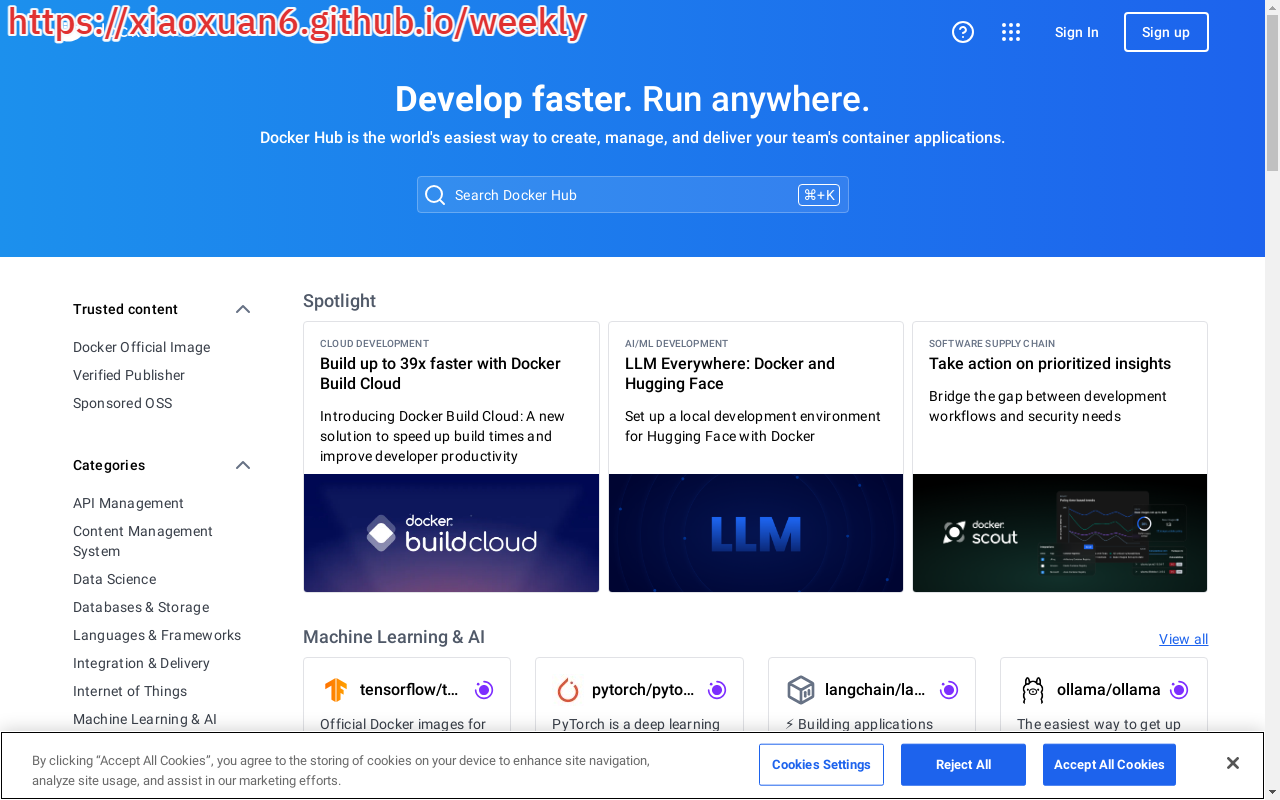Click the langchain container logo icon
The width and height of the screenshot is (1280, 800).
(x=801, y=690)
